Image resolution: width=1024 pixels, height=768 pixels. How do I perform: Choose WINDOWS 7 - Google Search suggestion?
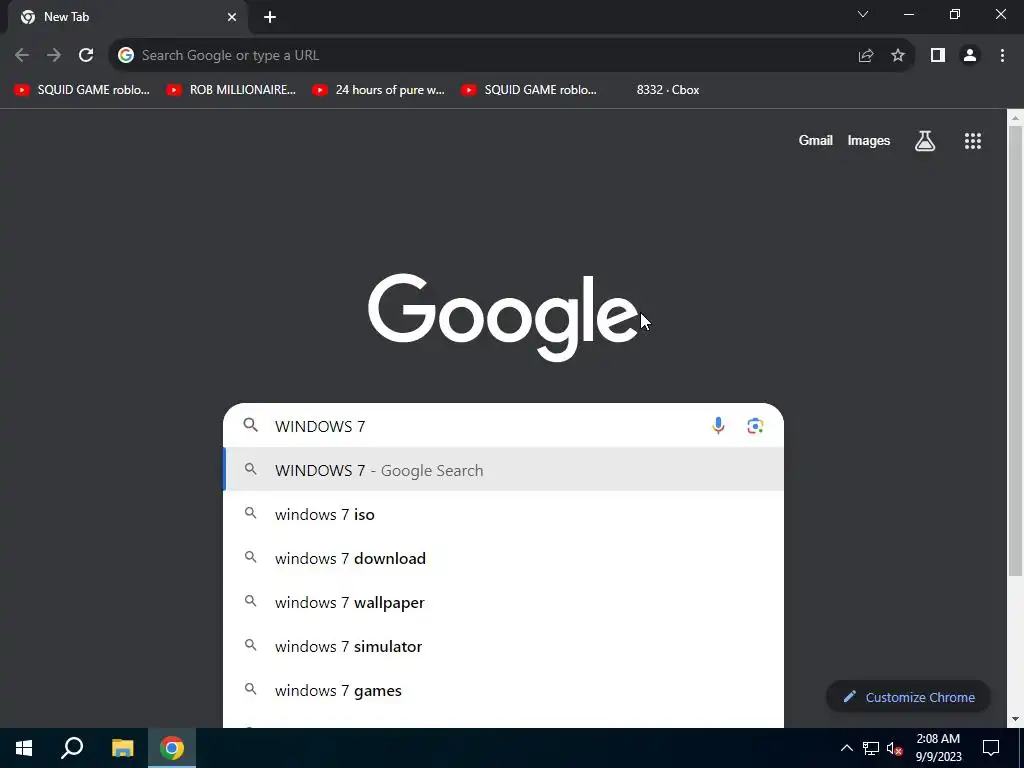click(504, 470)
